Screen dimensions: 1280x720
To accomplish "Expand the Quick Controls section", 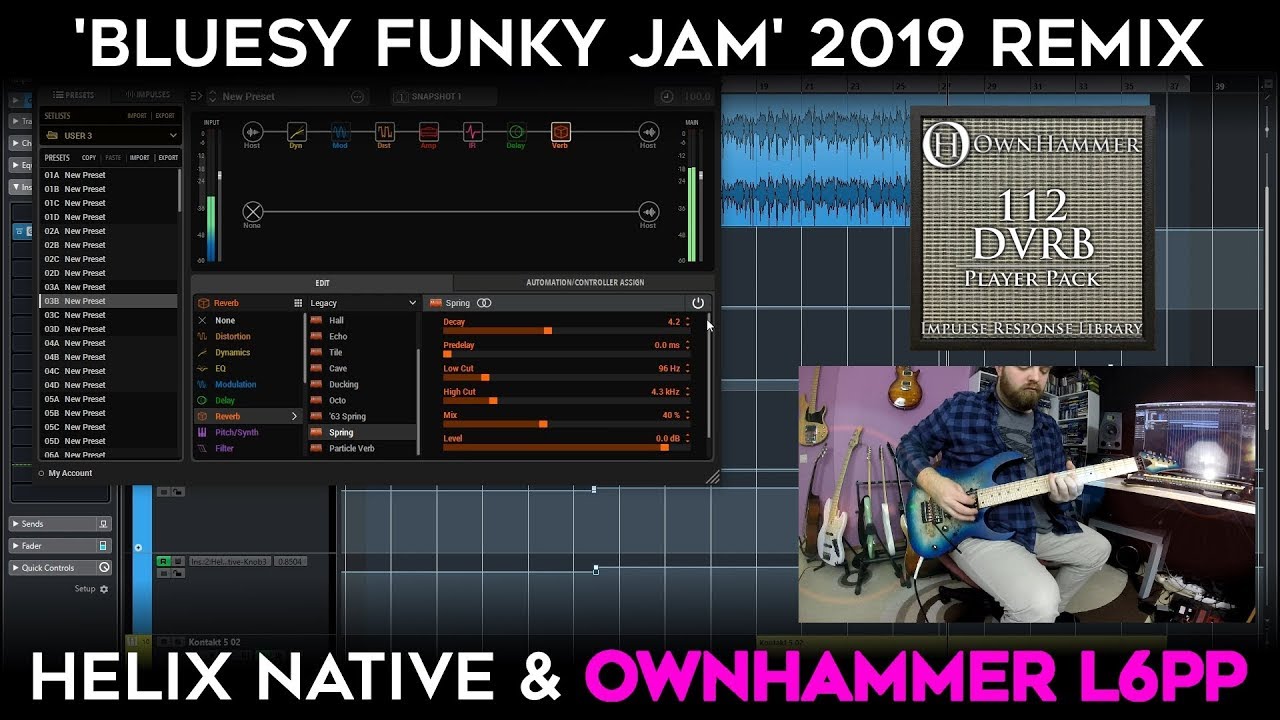I will pyautogui.click(x=15, y=568).
